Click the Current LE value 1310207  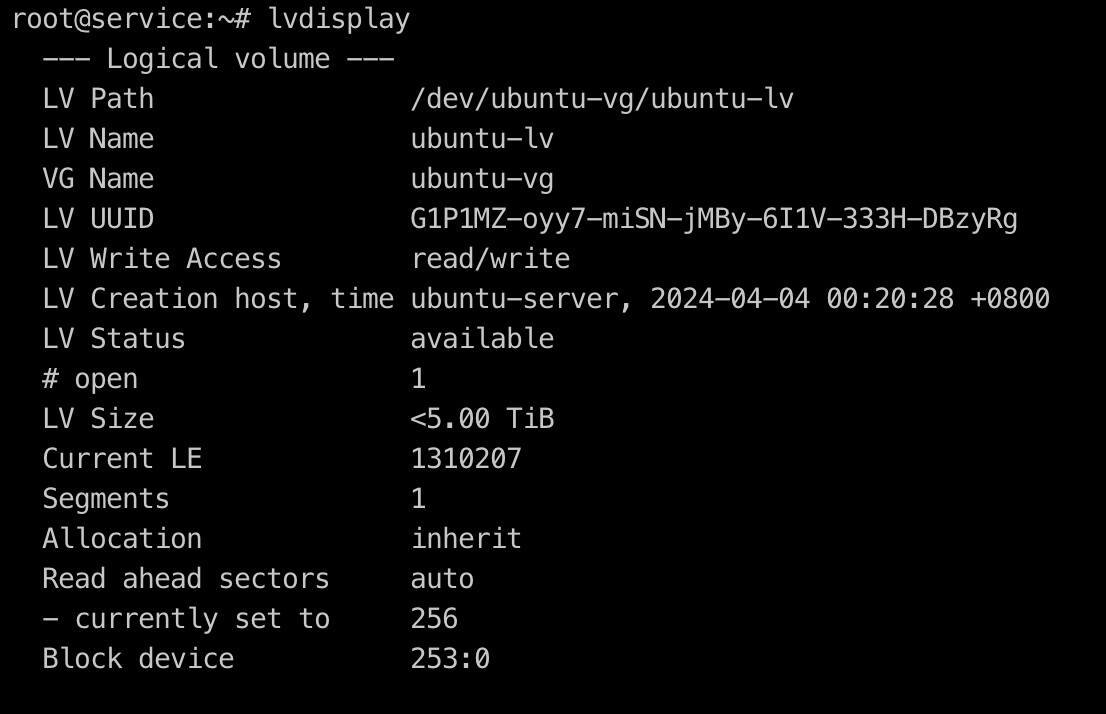click(x=466, y=459)
